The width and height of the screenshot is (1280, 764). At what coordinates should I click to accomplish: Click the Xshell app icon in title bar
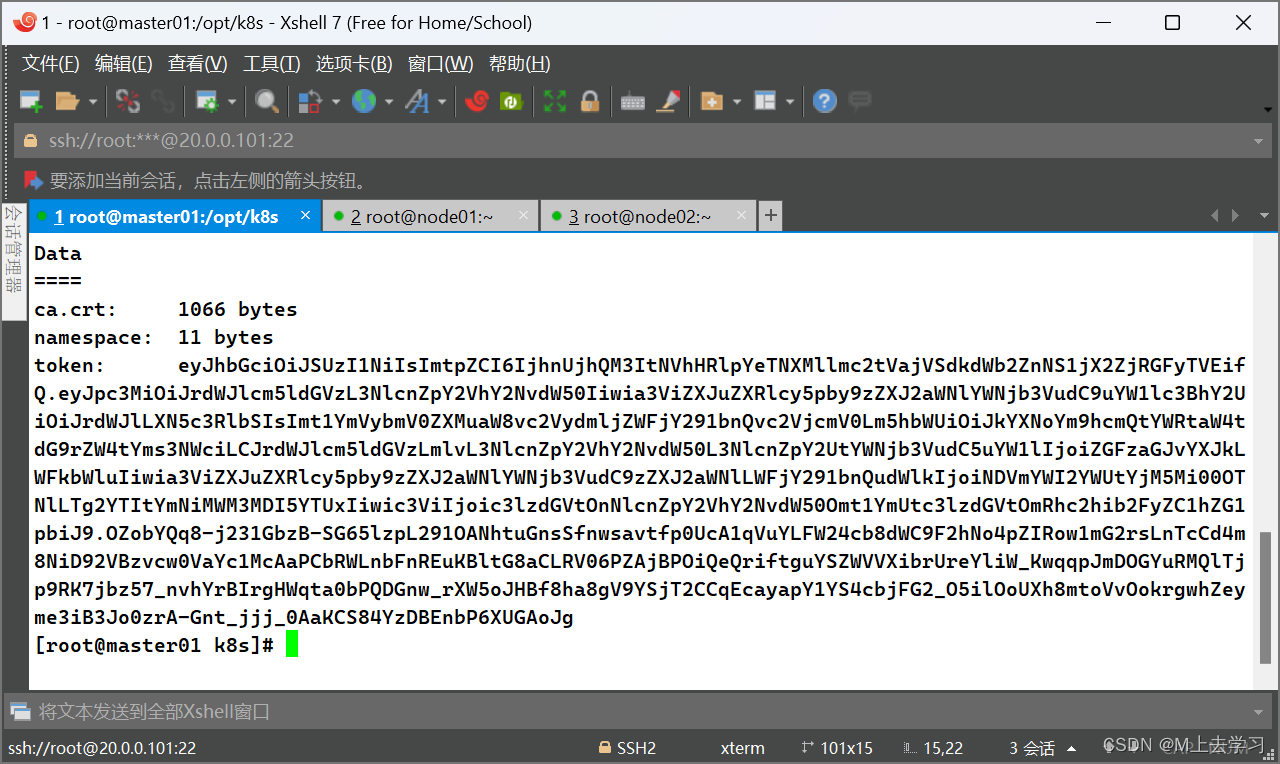click(25, 21)
